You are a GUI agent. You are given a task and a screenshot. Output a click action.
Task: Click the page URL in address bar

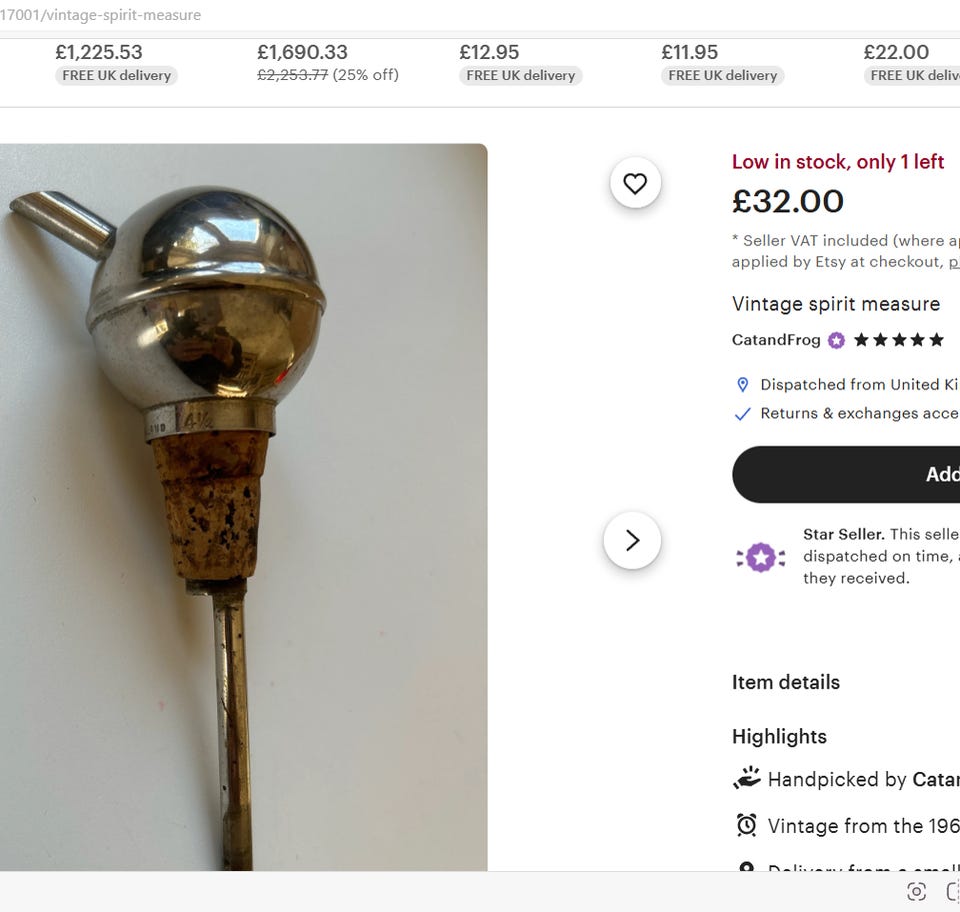[x=100, y=15]
